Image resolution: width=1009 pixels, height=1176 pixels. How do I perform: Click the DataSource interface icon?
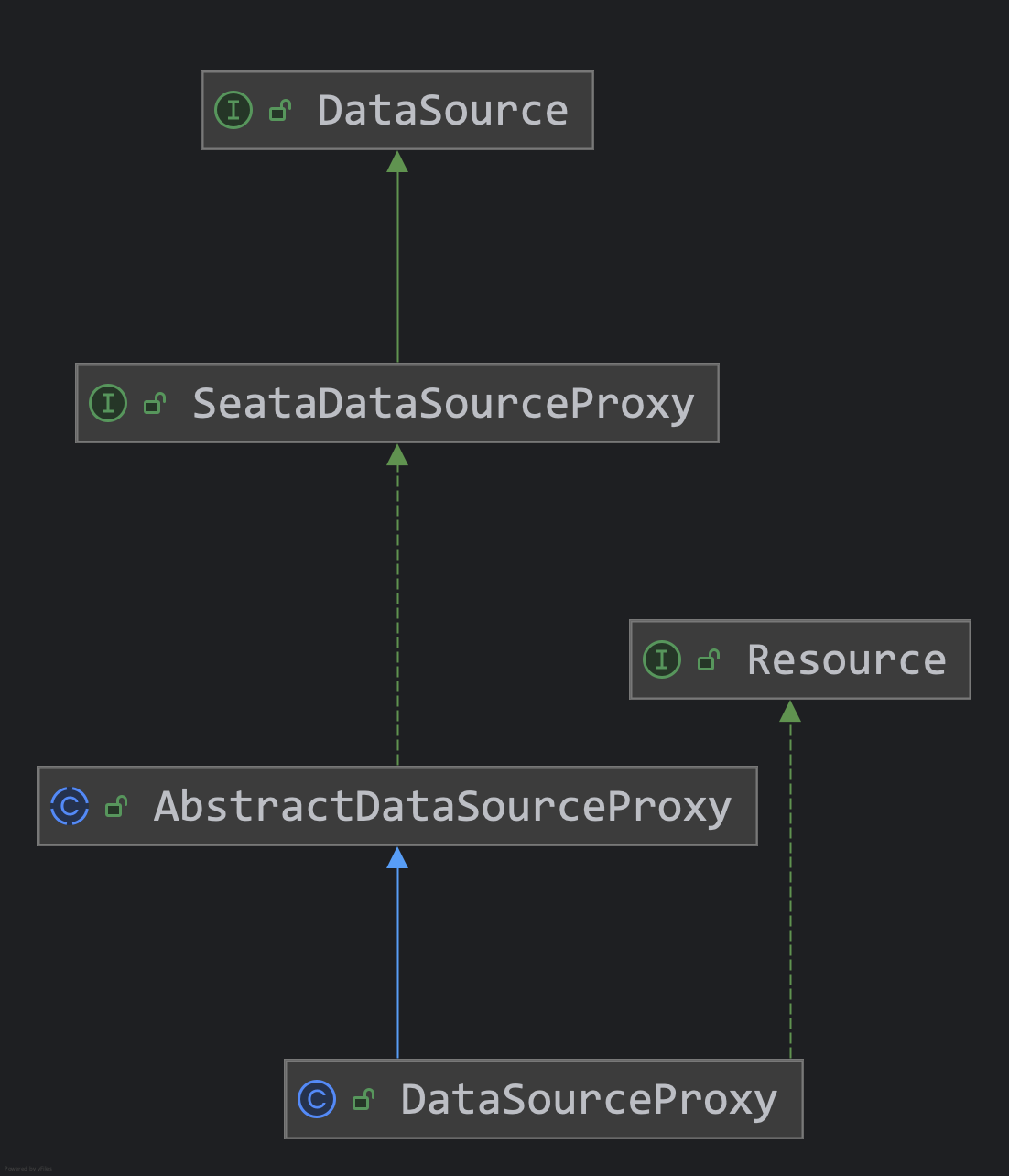point(233,111)
